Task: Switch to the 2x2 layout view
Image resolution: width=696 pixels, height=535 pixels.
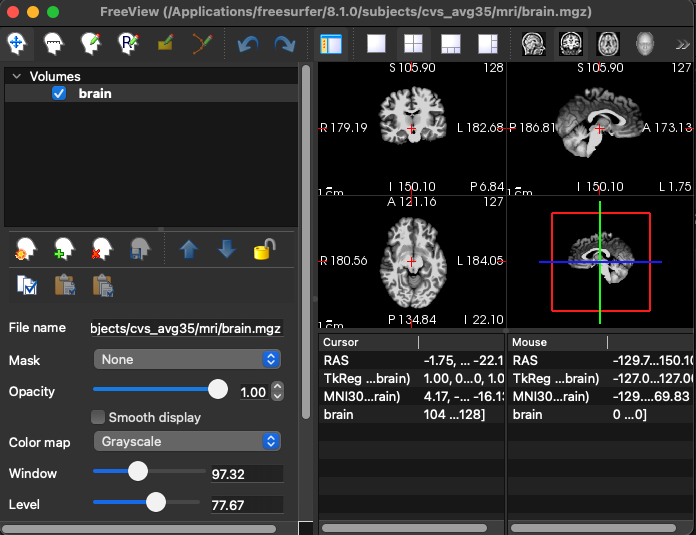Action: click(x=413, y=44)
